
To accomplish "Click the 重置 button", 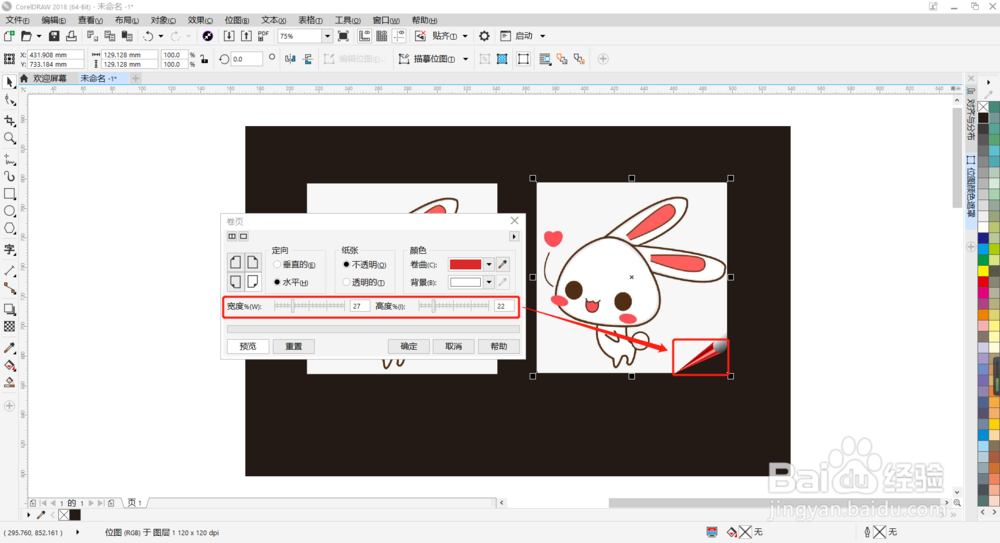I will click(293, 346).
